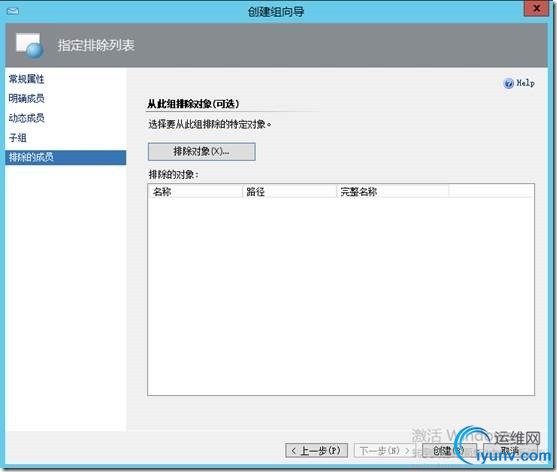Screen dimensions: 557x472
Task: Sort by the 名称 column header
Action: tap(195, 192)
